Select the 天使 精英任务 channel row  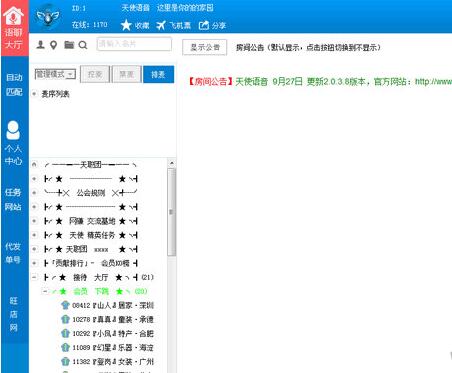pyautogui.click(x=91, y=235)
